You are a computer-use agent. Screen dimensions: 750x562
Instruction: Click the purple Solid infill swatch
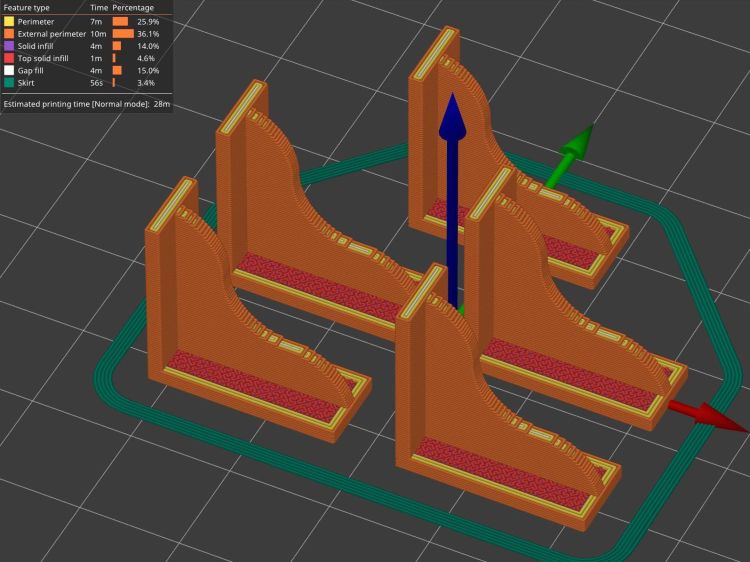click(9, 46)
